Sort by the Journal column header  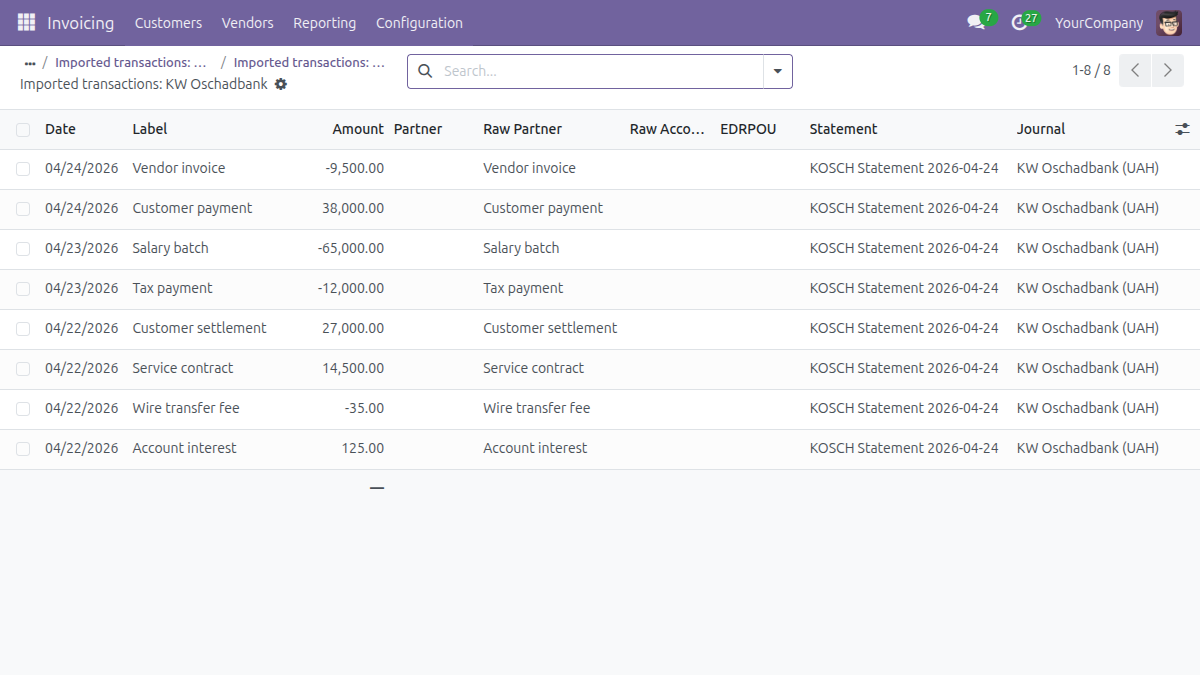[x=1041, y=129]
